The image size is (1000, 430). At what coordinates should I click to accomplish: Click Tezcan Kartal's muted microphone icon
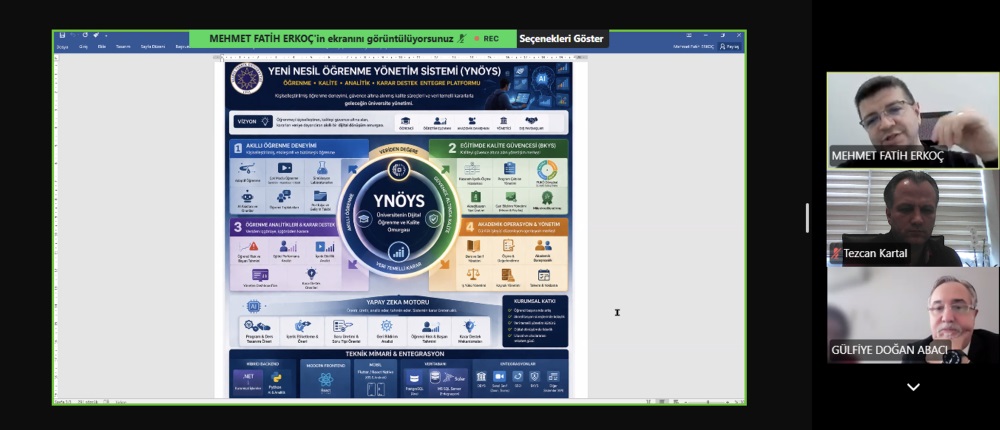point(835,253)
